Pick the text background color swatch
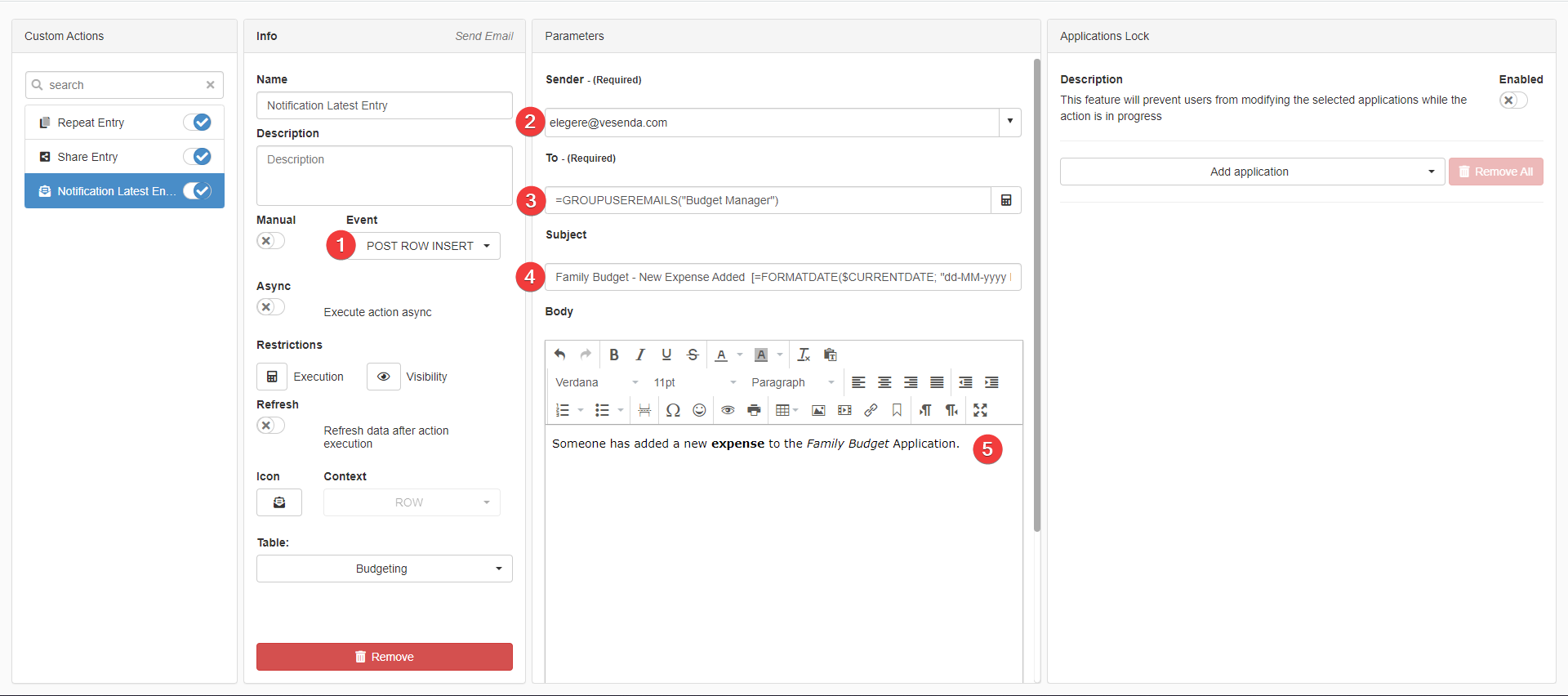1568x696 pixels. [x=761, y=355]
